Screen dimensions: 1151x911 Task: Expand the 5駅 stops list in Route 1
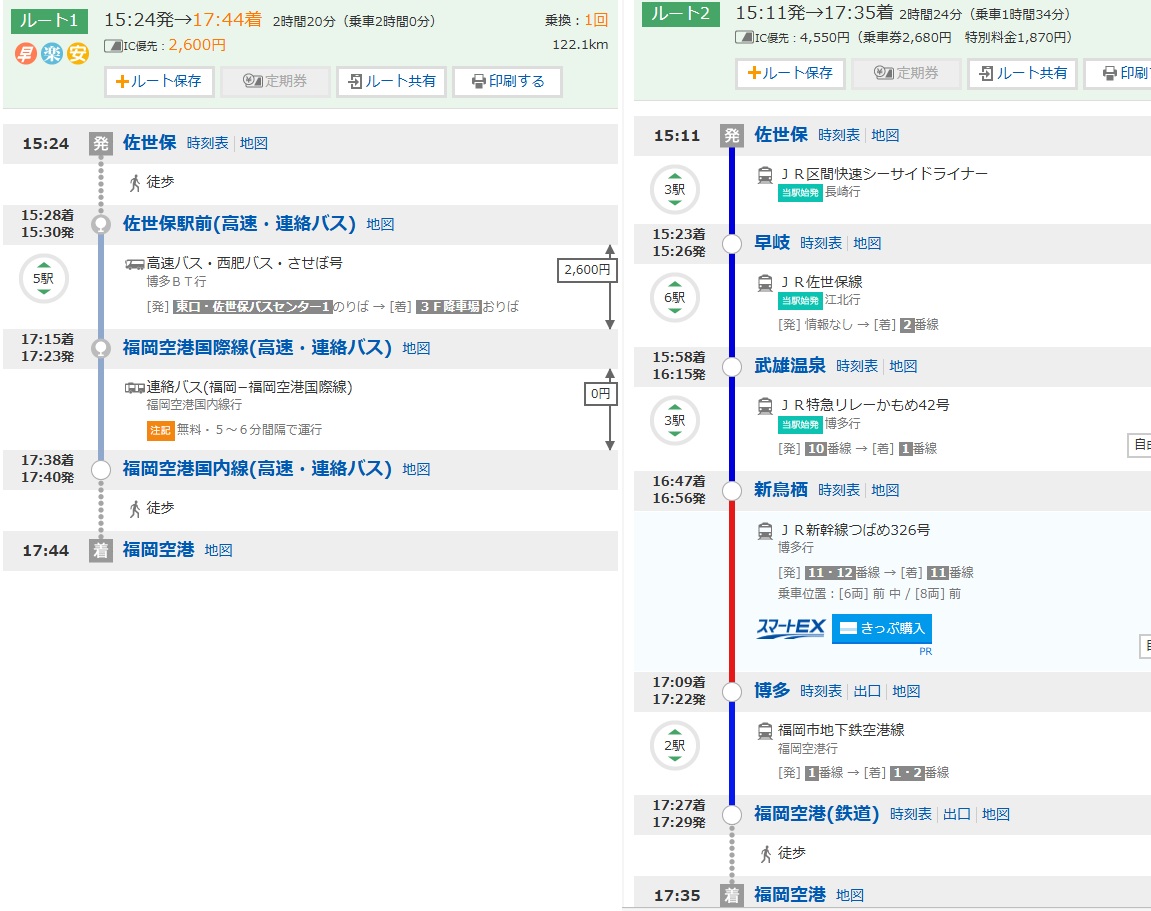tap(43, 279)
